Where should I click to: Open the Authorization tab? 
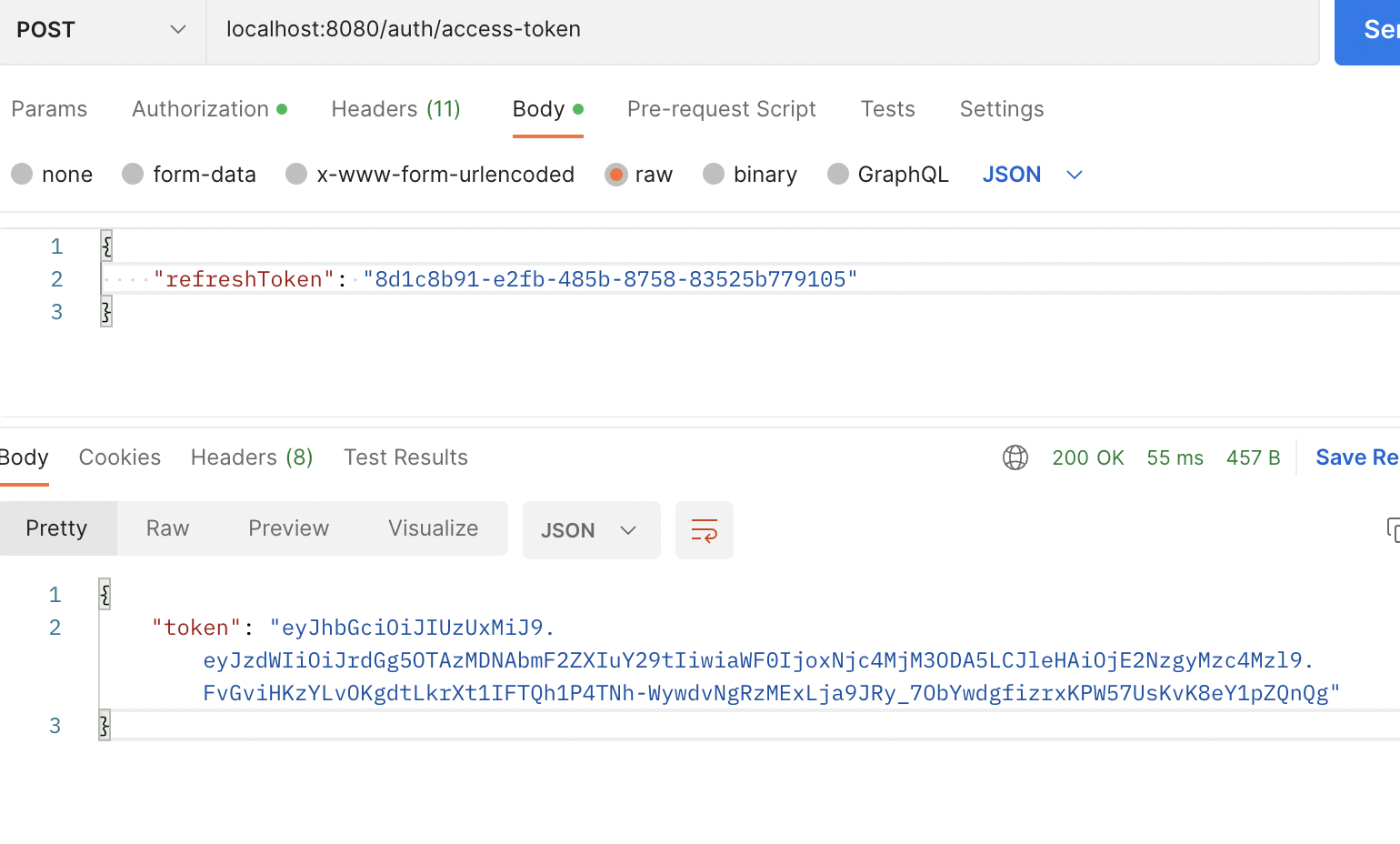point(209,109)
